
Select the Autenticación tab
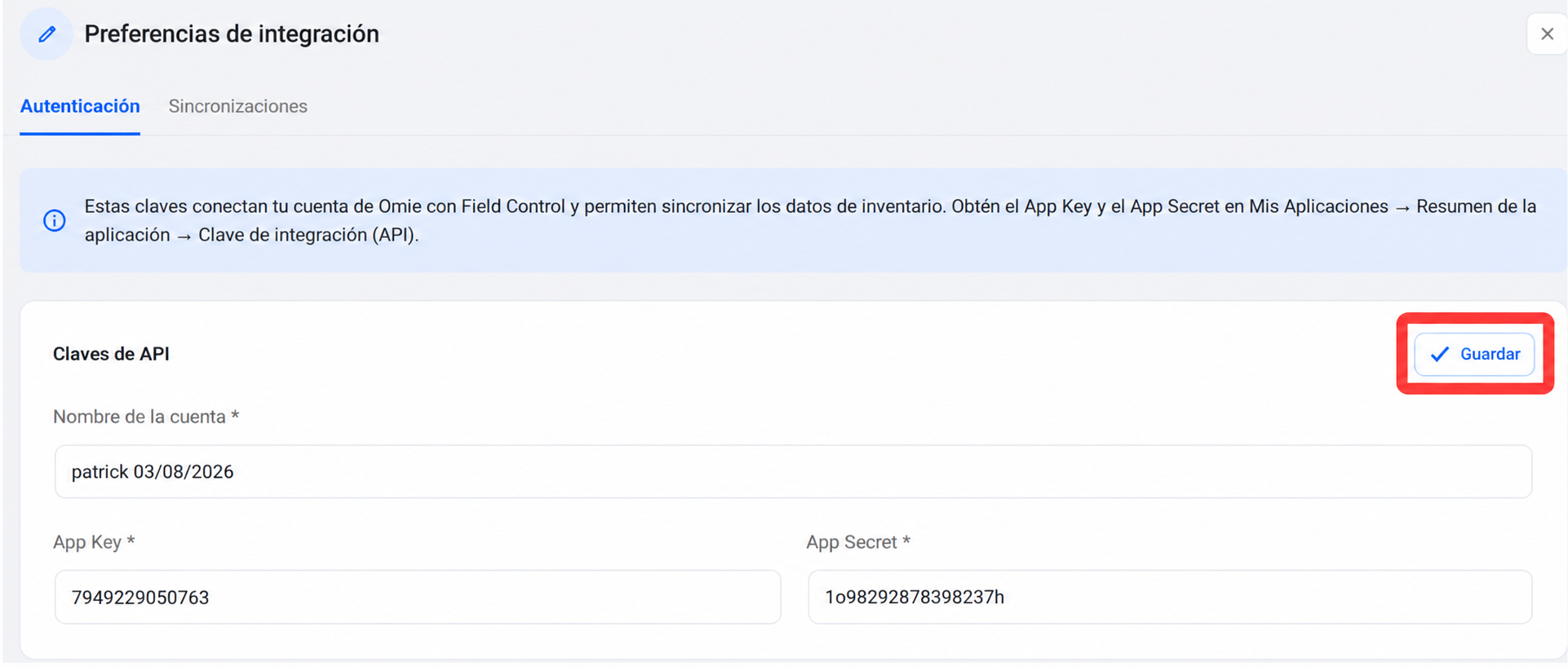tap(80, 106)
